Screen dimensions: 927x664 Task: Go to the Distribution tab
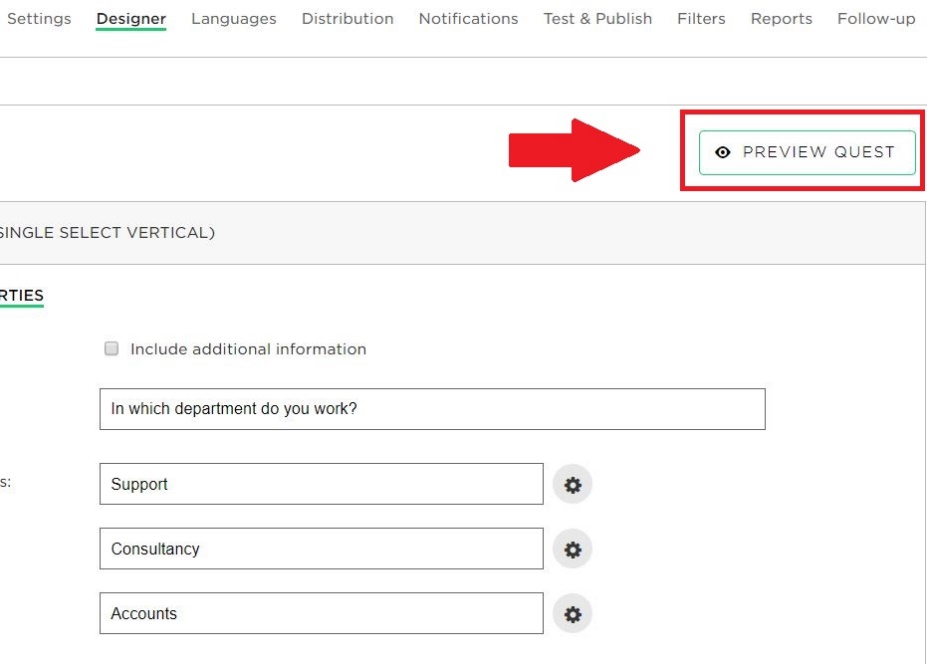[x=348, y=19]
